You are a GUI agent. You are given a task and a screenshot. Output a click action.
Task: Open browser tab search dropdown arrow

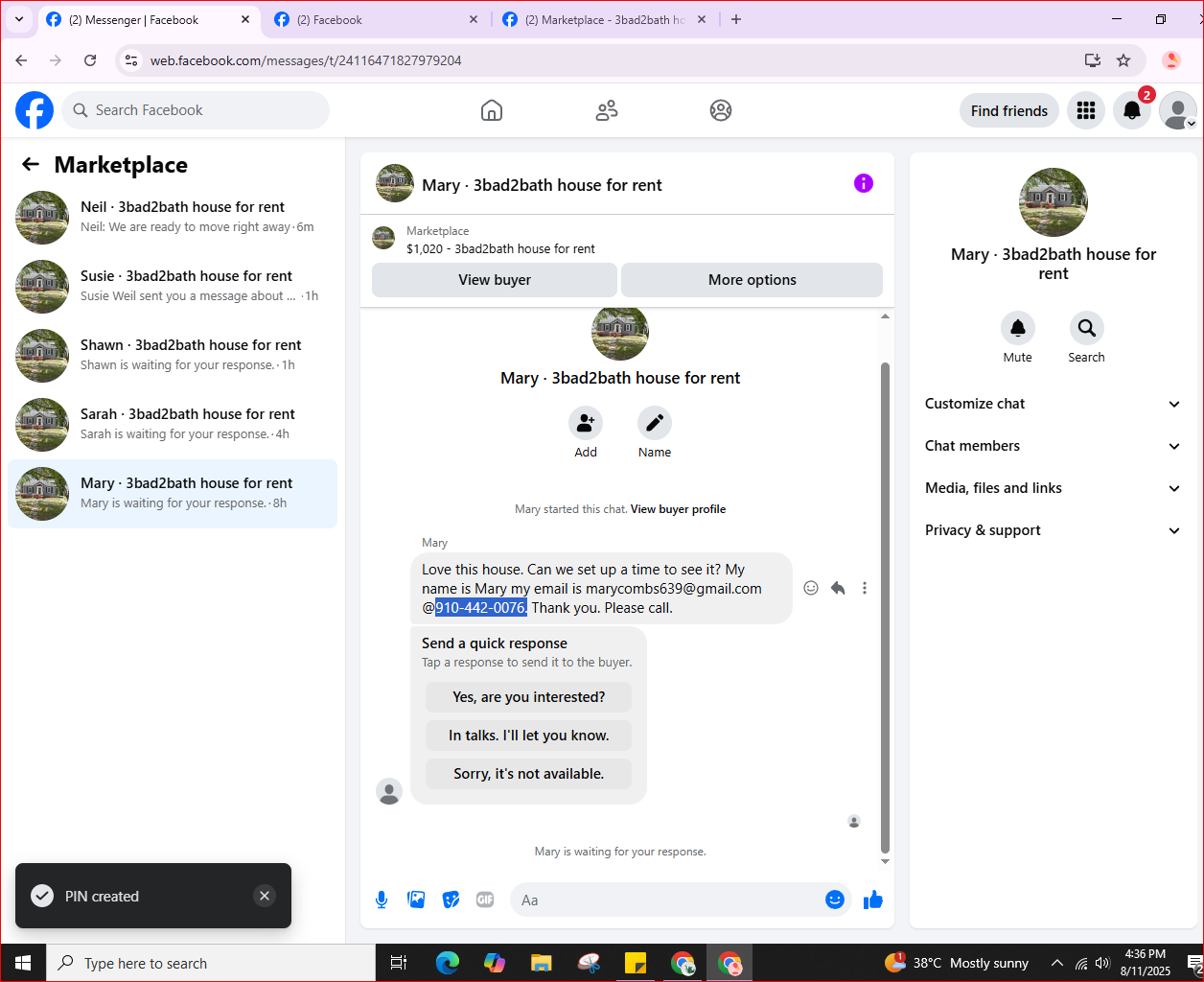pyautogui.click(x=18, y=19)
